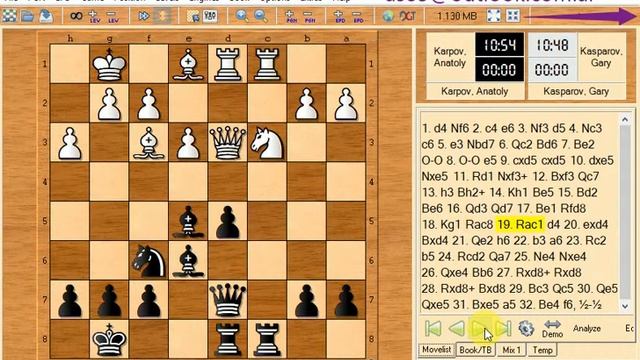Click the Analyze button
Screen dimensions: 640x360
click(587, 329)
